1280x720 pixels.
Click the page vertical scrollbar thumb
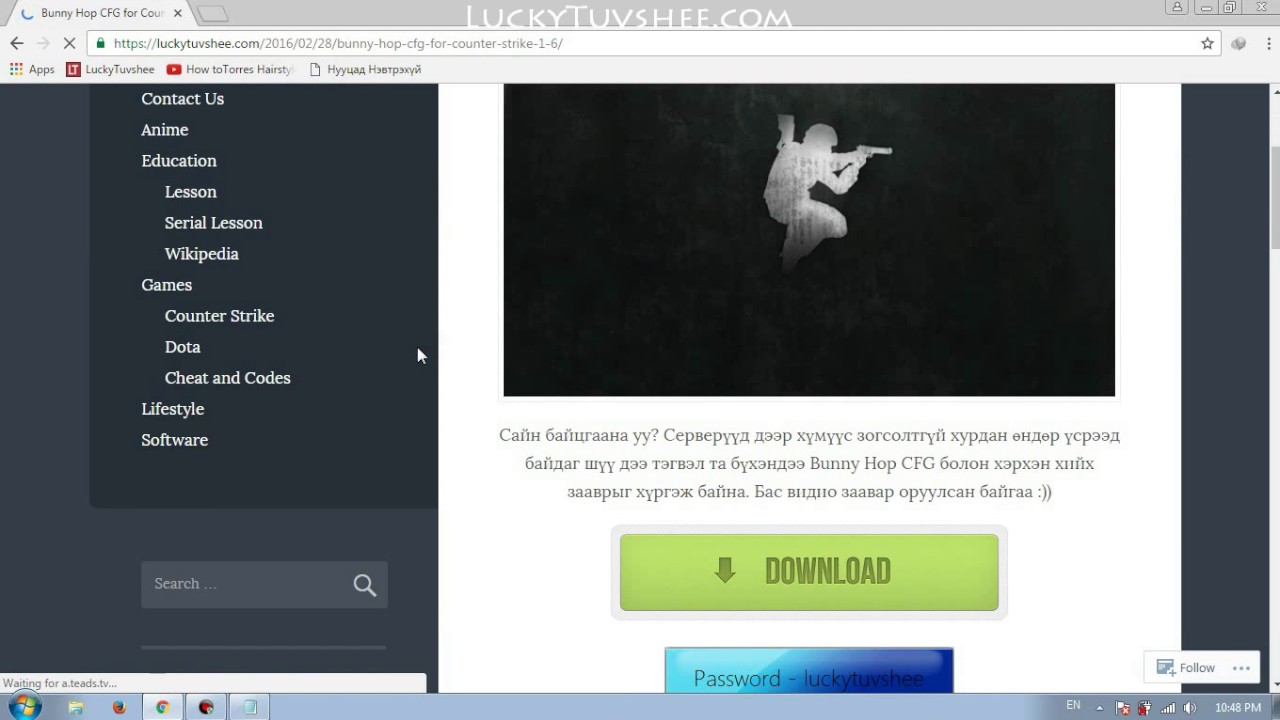click(x=1275, y=197)
